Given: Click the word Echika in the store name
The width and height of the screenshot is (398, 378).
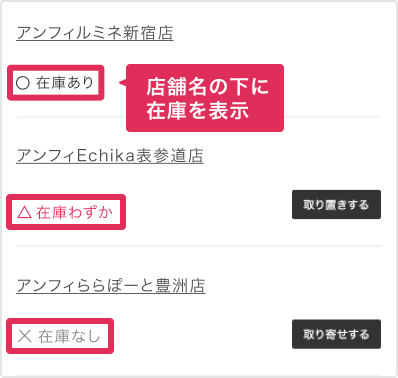Looking at the screenshot, I should 106,156.
